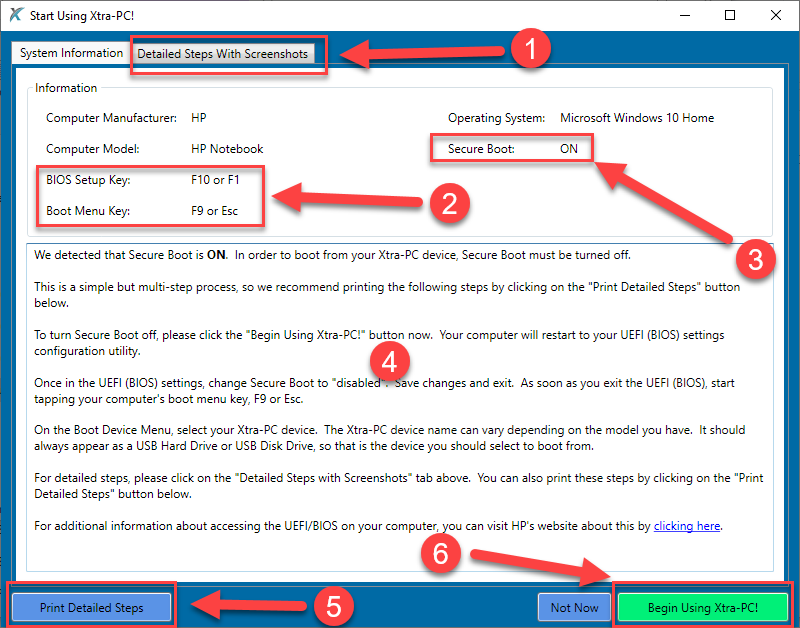The image size is (800, 628).
Task: Click the Not Now button
Action: pyautogui.click(x=574, y=607)
